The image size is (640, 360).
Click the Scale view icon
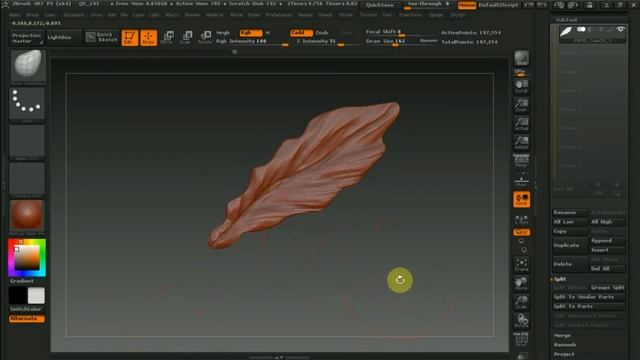coord(521,302)
